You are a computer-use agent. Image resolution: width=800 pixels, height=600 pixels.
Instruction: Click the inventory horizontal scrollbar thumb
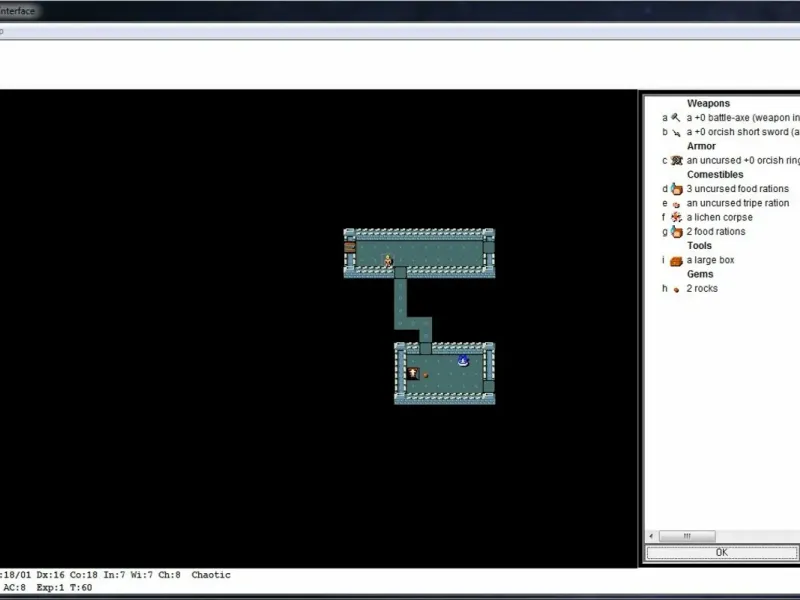(687, 536)
